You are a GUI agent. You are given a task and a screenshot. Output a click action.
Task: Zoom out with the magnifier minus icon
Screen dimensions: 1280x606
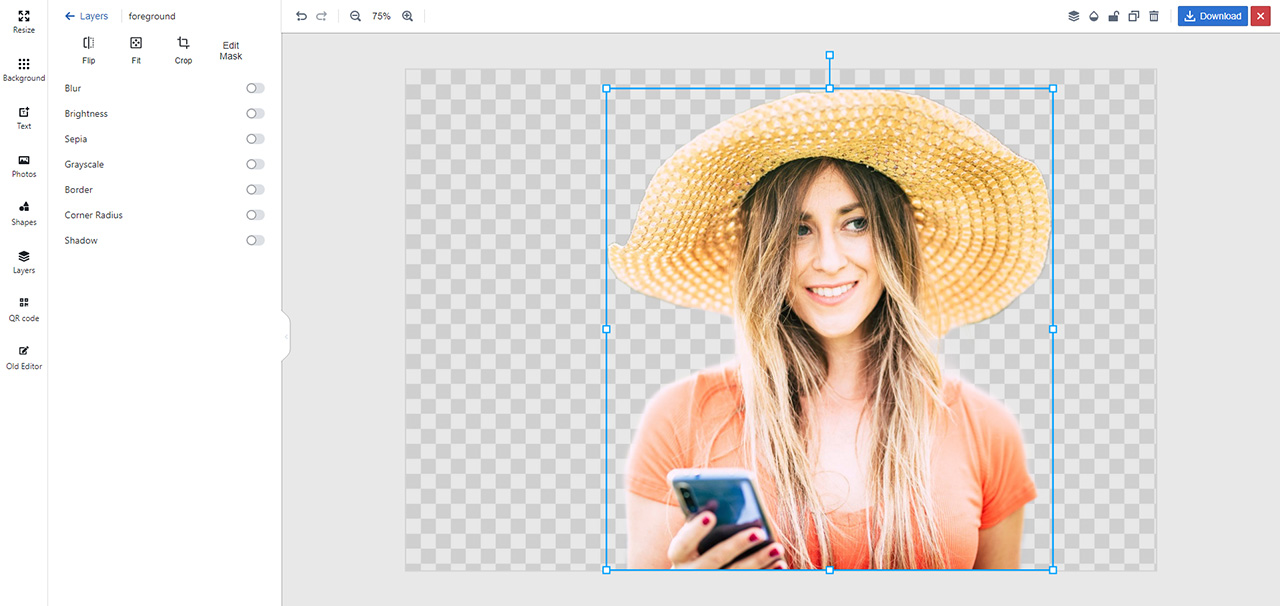(x=355, y=16)
